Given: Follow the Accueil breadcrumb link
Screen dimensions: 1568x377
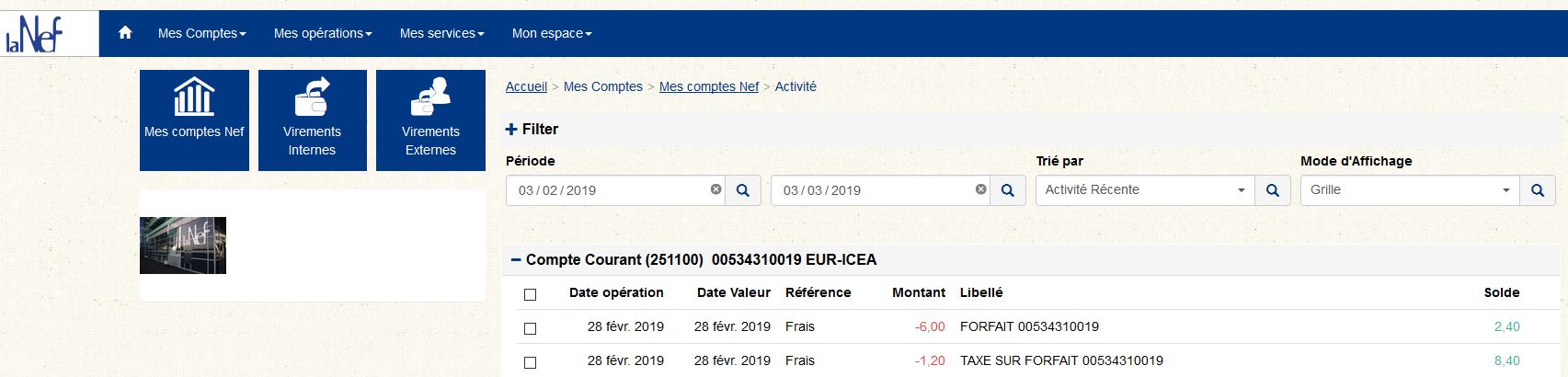Looking at the screenshot, I should (x=526, y=86).
